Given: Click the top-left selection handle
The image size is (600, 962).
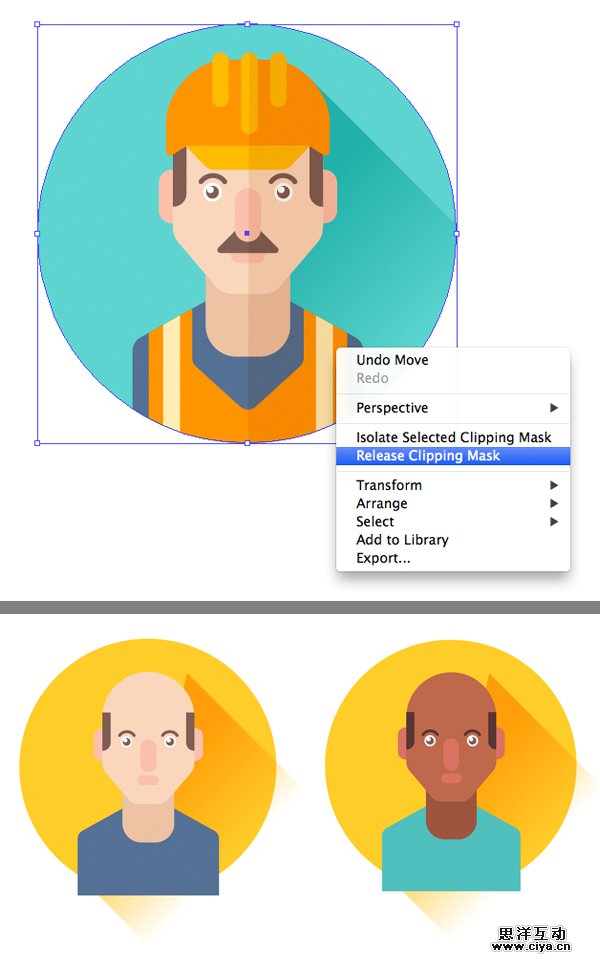Looking at the screenshot, I should [37, 25].
